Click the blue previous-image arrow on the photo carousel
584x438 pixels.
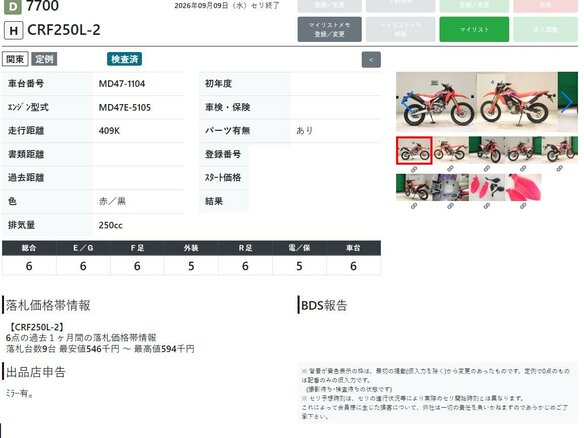point(406,102)
